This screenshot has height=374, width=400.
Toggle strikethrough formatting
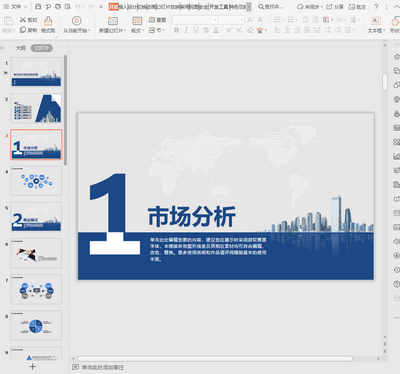(206, 30)
